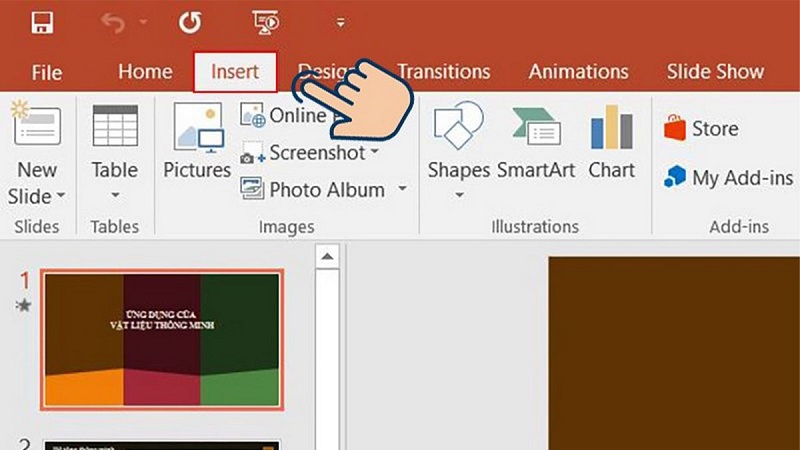The height and width of the screenshot is (450, 800).
Task: Click the animation star icon beside slide 1
Action: (x=23, y=305)
